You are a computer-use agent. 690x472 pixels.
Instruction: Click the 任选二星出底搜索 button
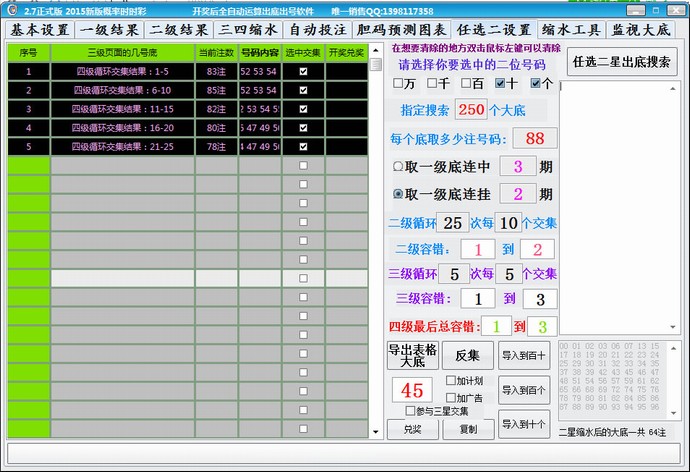tap(621, 62)
